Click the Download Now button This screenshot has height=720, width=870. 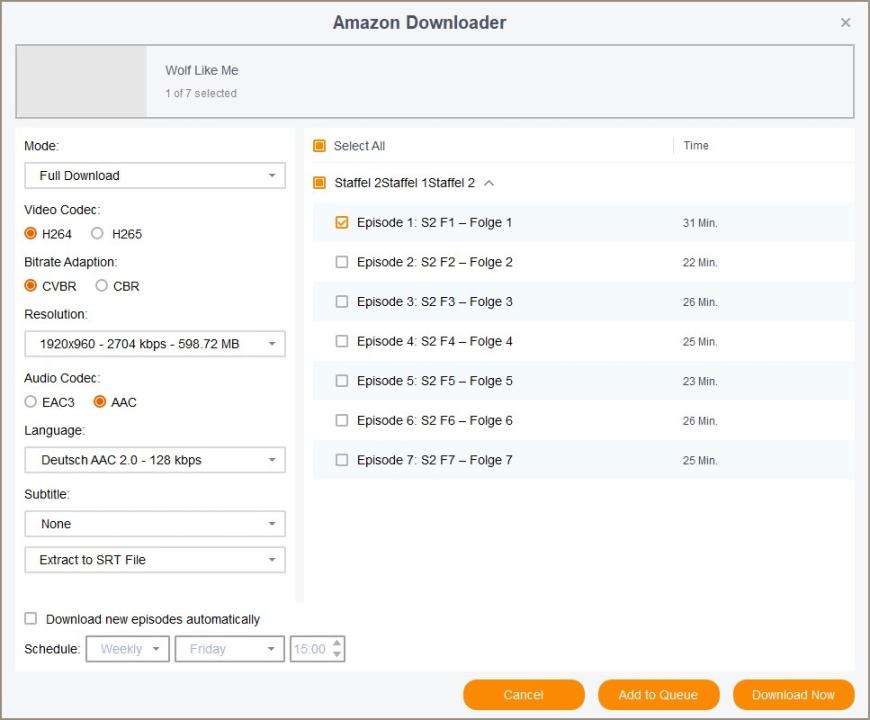coord(793,694)
